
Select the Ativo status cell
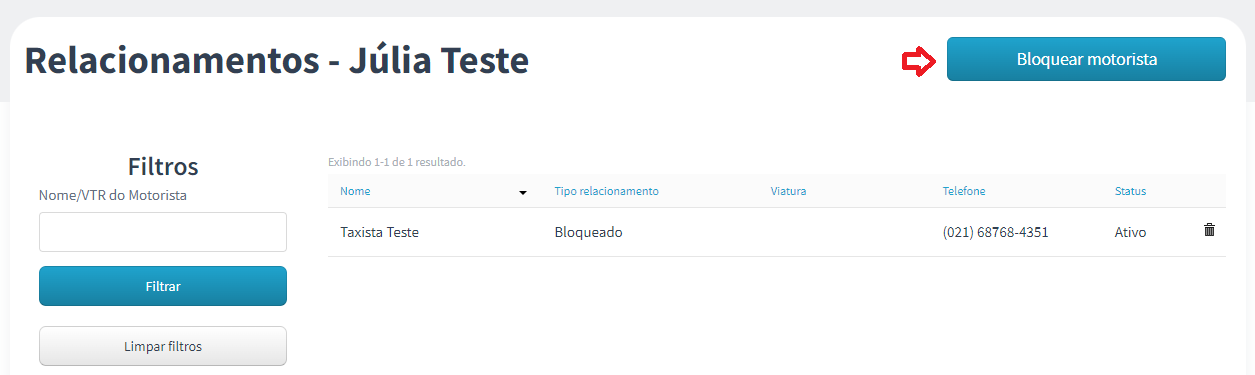[x=1130, y=232]
